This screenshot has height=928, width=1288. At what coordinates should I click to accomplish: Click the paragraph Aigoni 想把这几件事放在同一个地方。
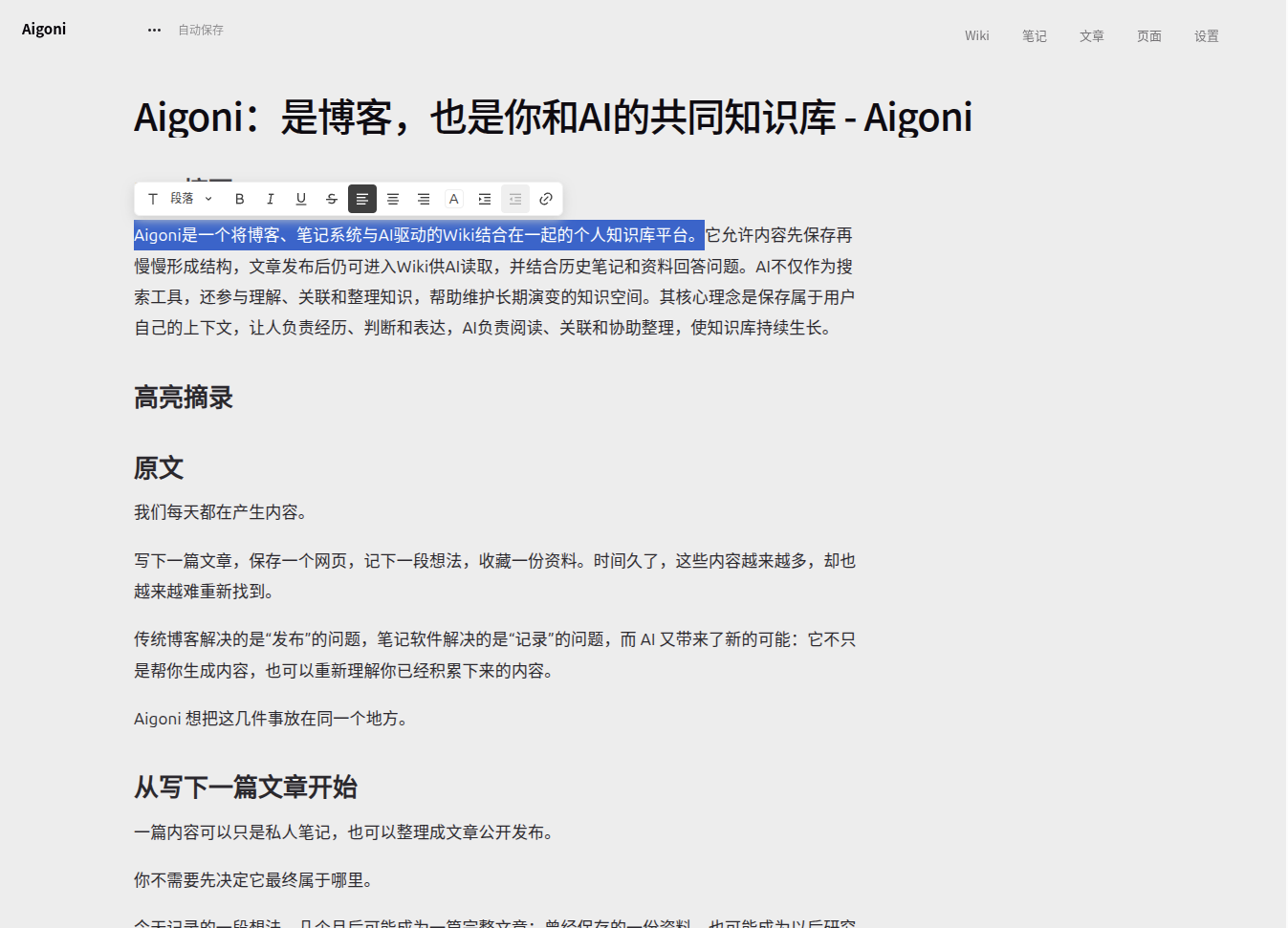coord(273,719)
